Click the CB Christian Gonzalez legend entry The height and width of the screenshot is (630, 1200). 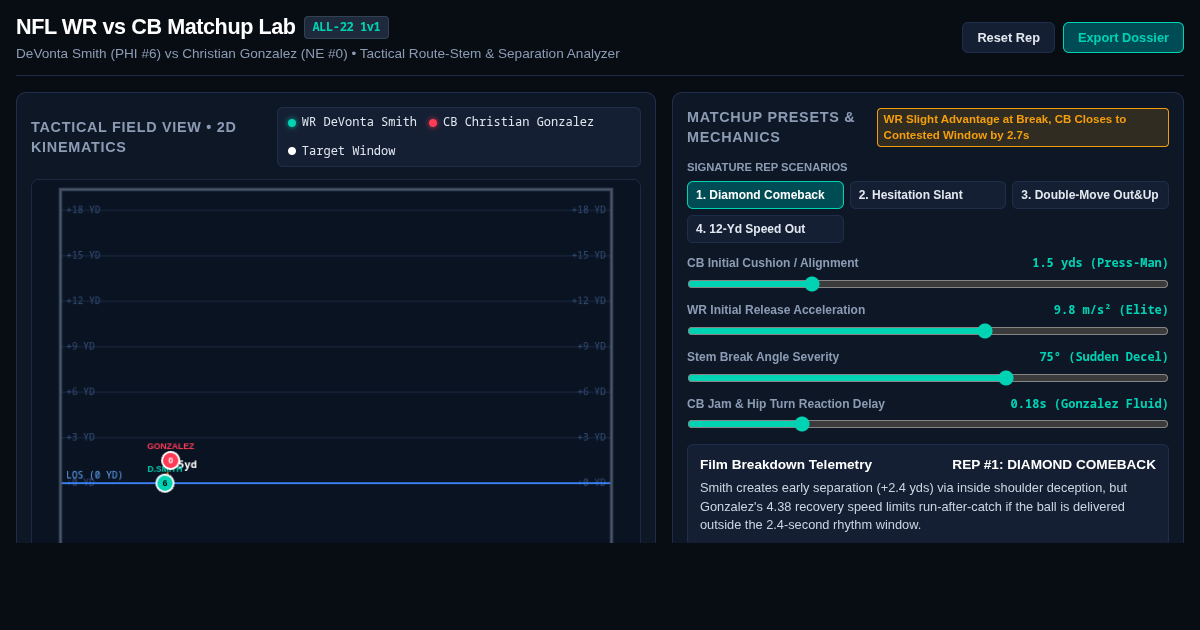pyautogui.click(x=511, y=122)
